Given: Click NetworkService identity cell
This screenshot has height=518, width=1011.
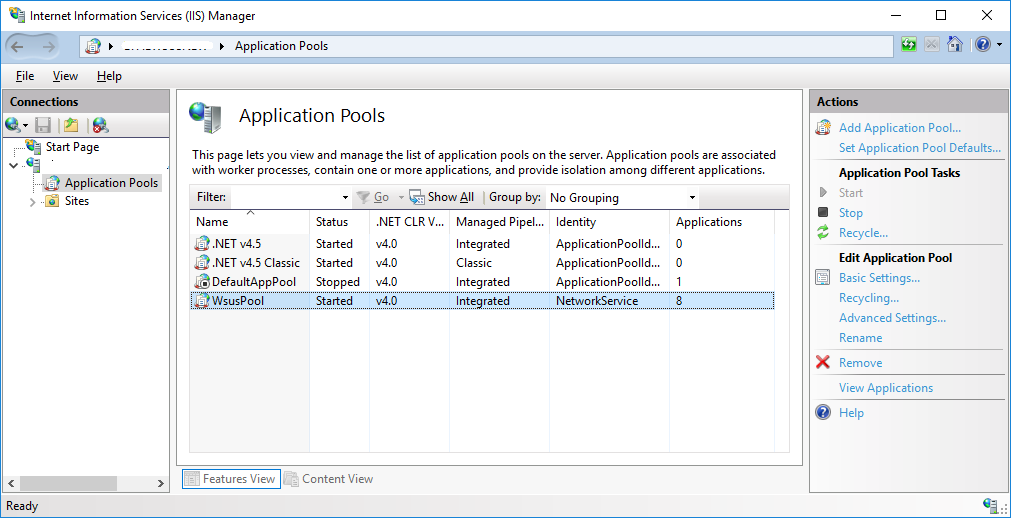Looking at the screenshot, I should coord(597,301).
